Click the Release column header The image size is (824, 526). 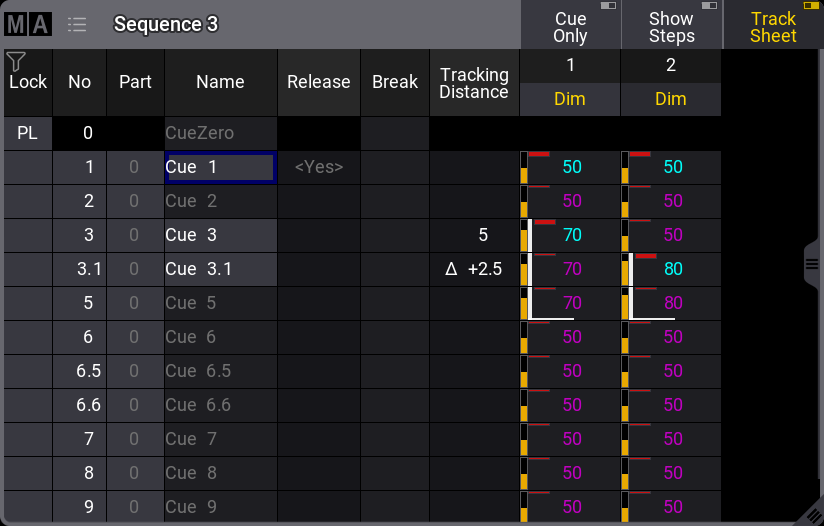click(x=318, y=82)
